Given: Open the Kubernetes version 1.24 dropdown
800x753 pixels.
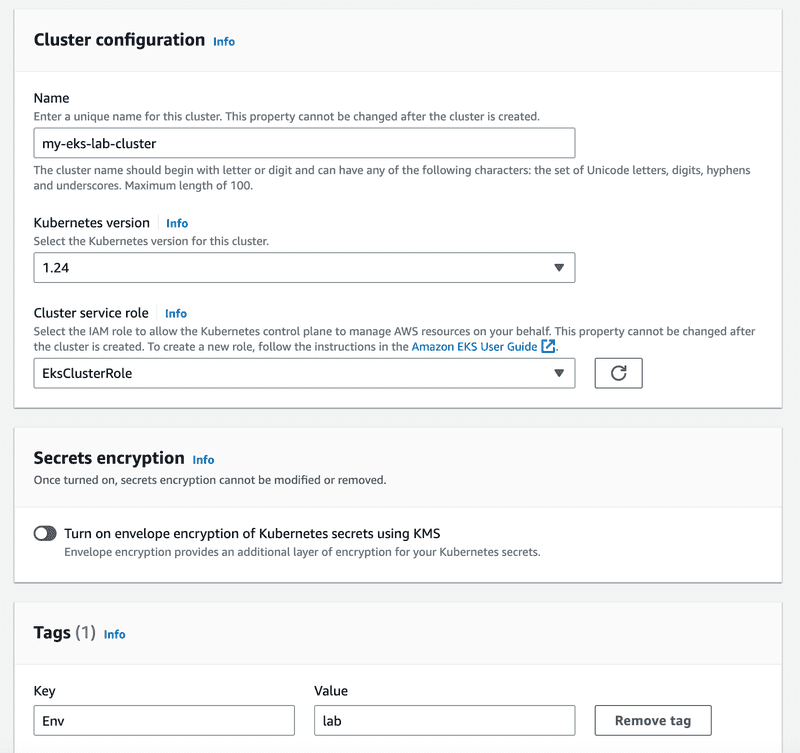Looking at the screenshot, I should [304, 267].
